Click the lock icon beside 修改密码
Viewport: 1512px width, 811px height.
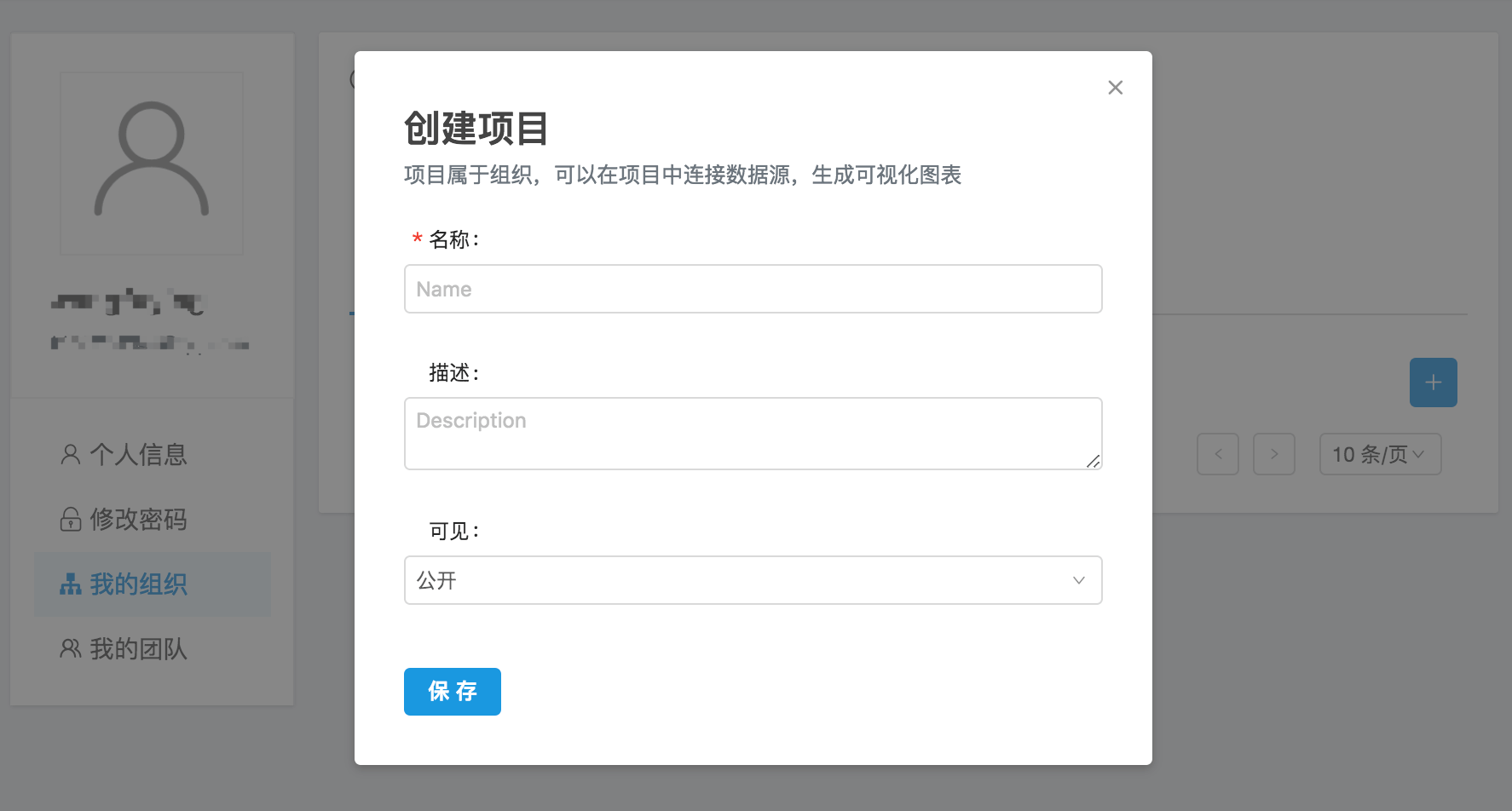(x=71, y=520)
